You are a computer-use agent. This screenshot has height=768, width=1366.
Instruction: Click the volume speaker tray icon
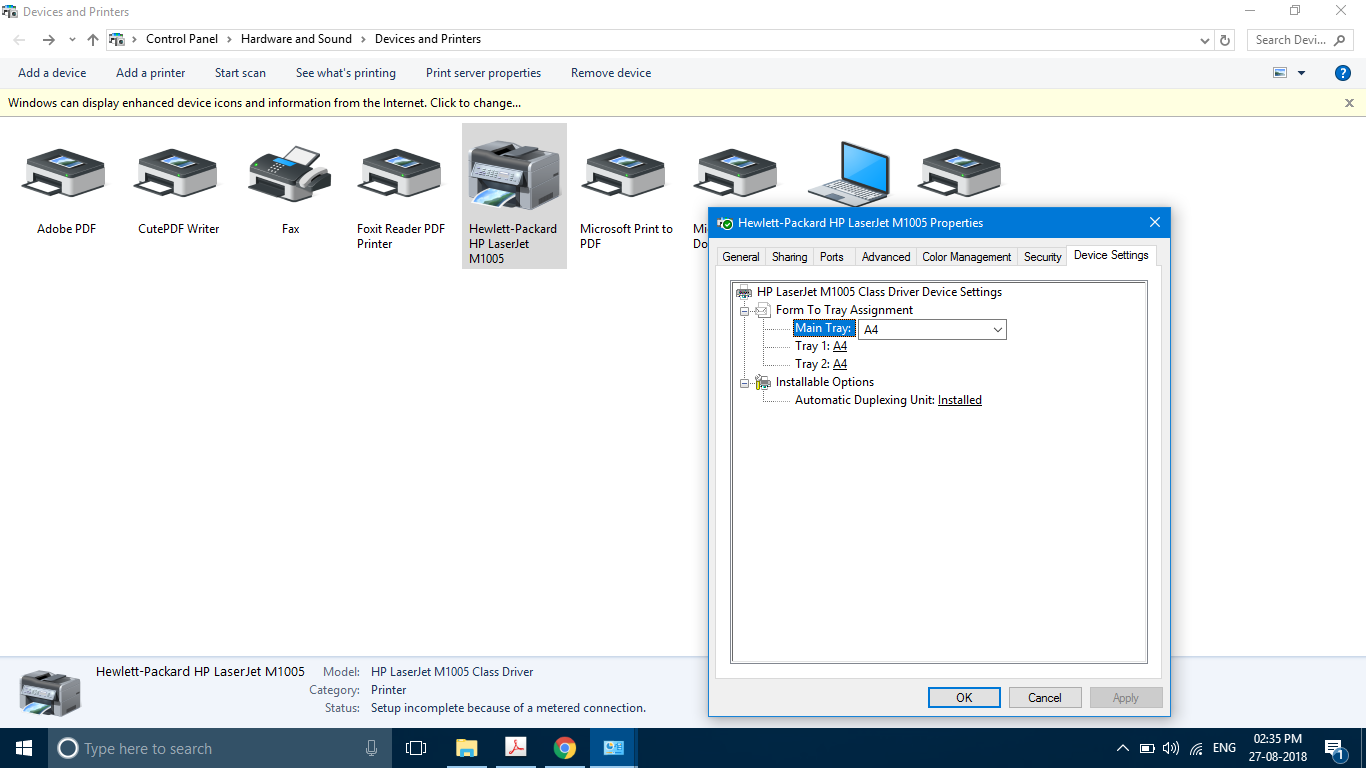click(x=1171, y=748)
